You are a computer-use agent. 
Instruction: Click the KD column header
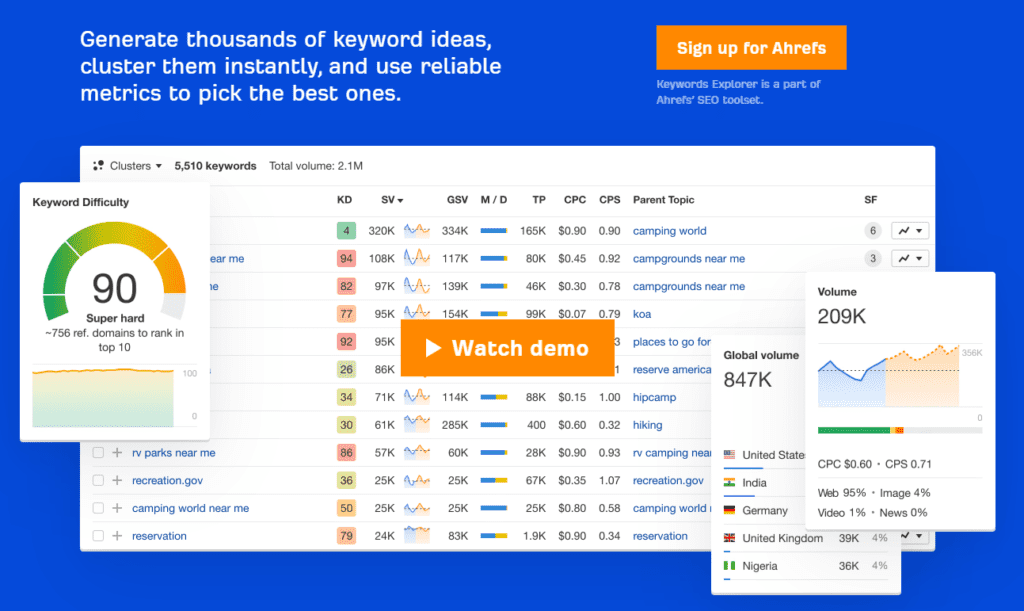(344, 200)
